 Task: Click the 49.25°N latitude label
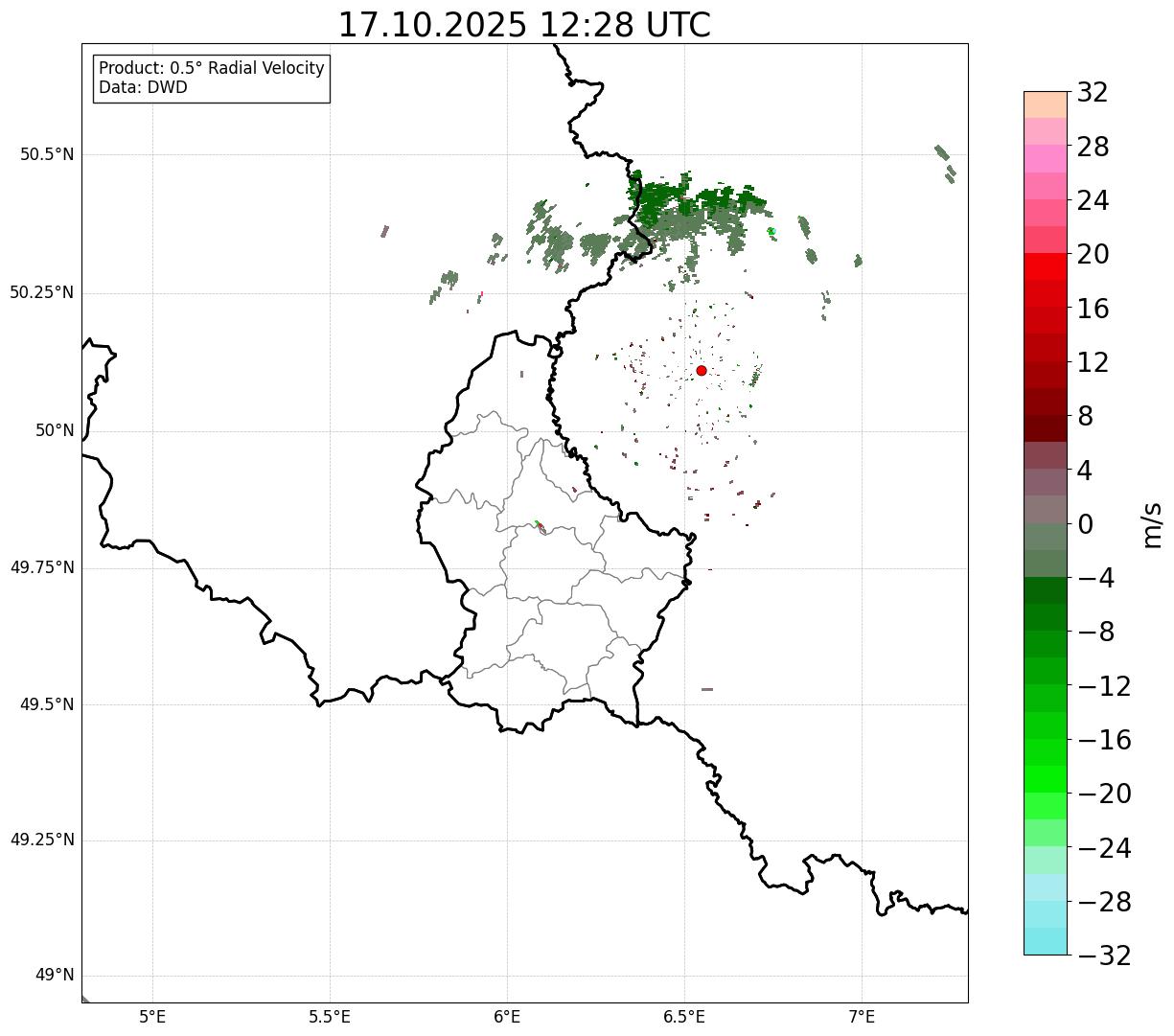point(41,840)
